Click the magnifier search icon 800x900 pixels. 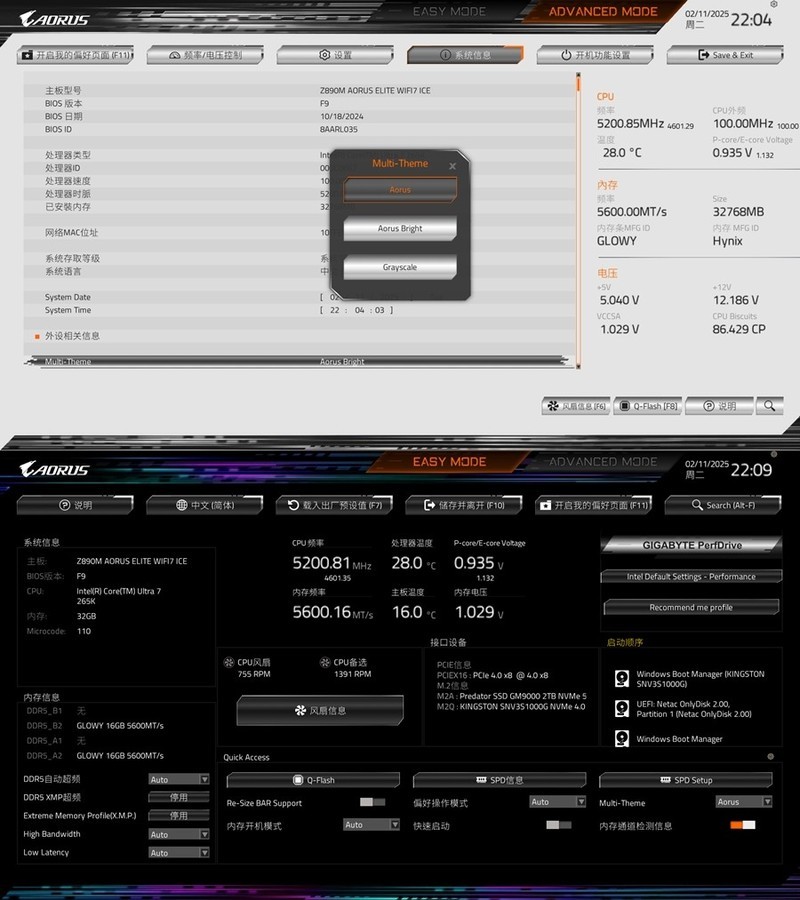click(x=770, y=406)
